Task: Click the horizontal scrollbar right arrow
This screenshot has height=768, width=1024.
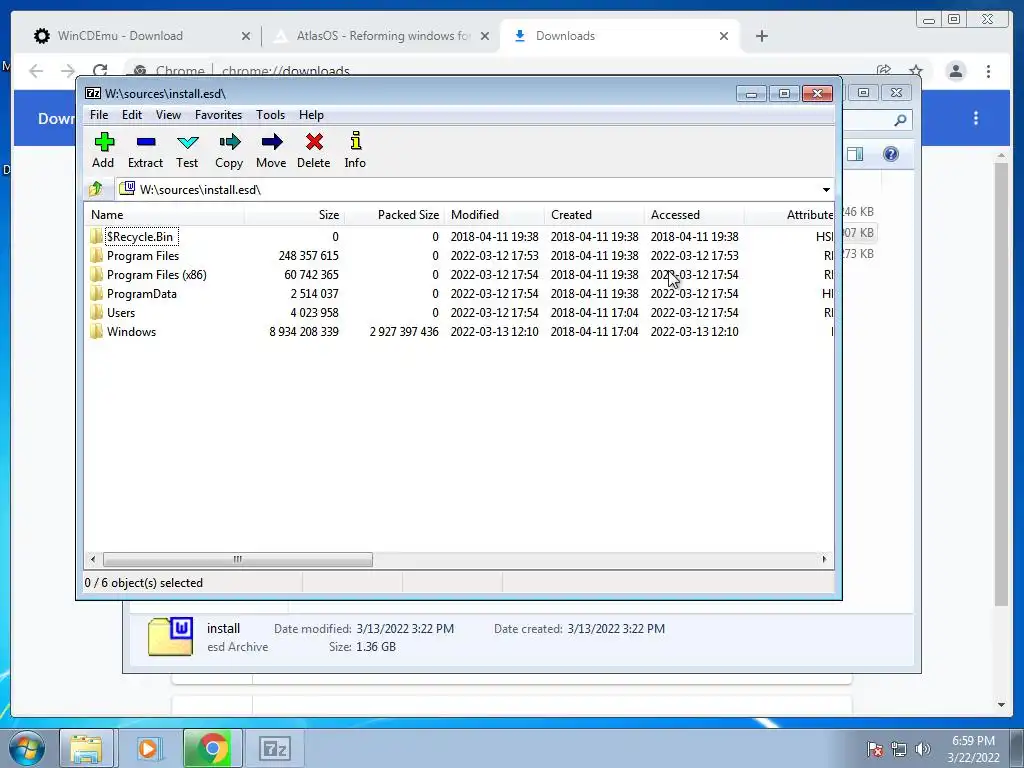Action: tap(824, 559)
